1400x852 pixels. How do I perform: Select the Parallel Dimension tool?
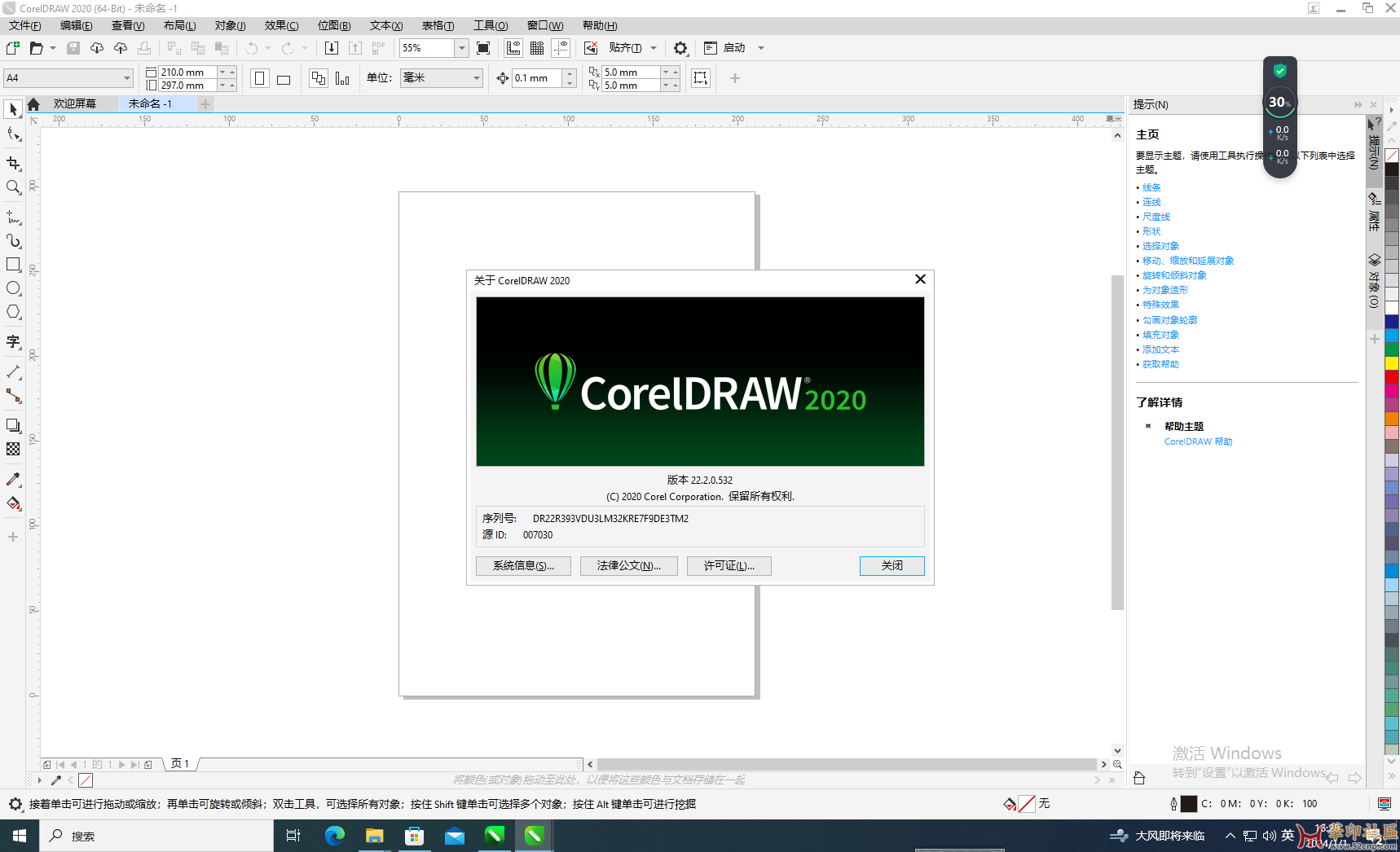point(13,371)
